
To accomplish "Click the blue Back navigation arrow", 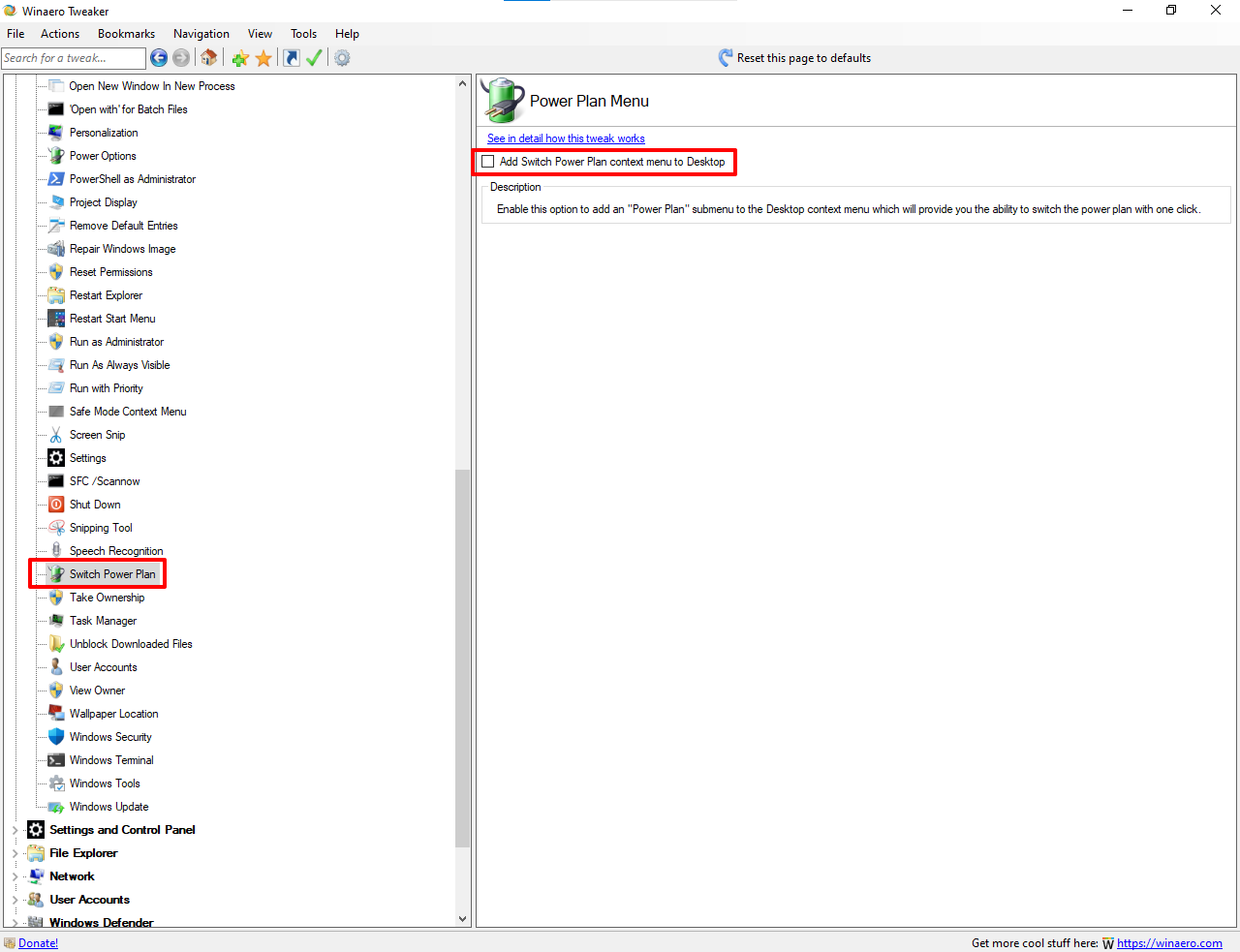I will [x=159, y=58].
